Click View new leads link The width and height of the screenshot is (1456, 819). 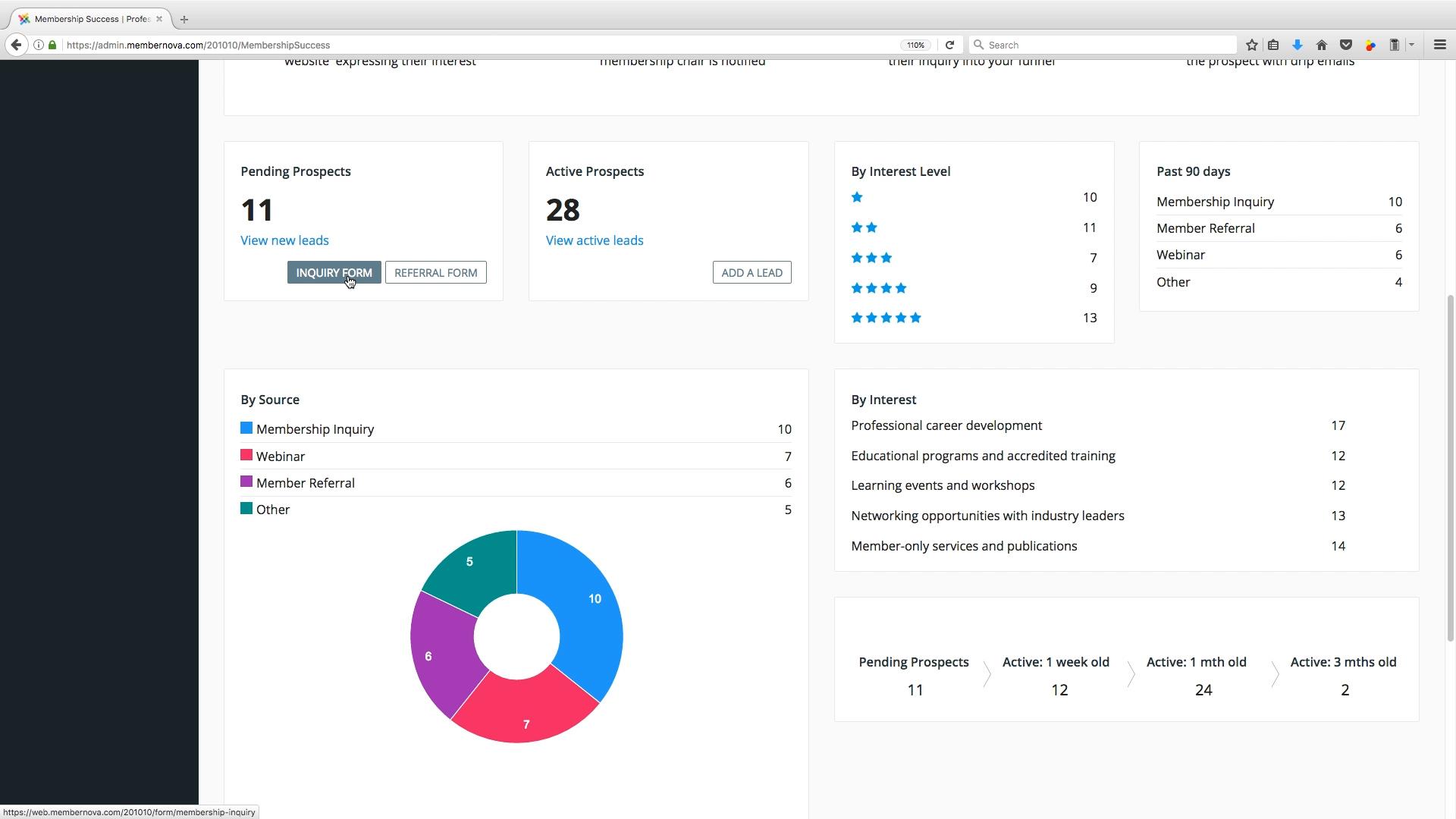click(284, 240)
